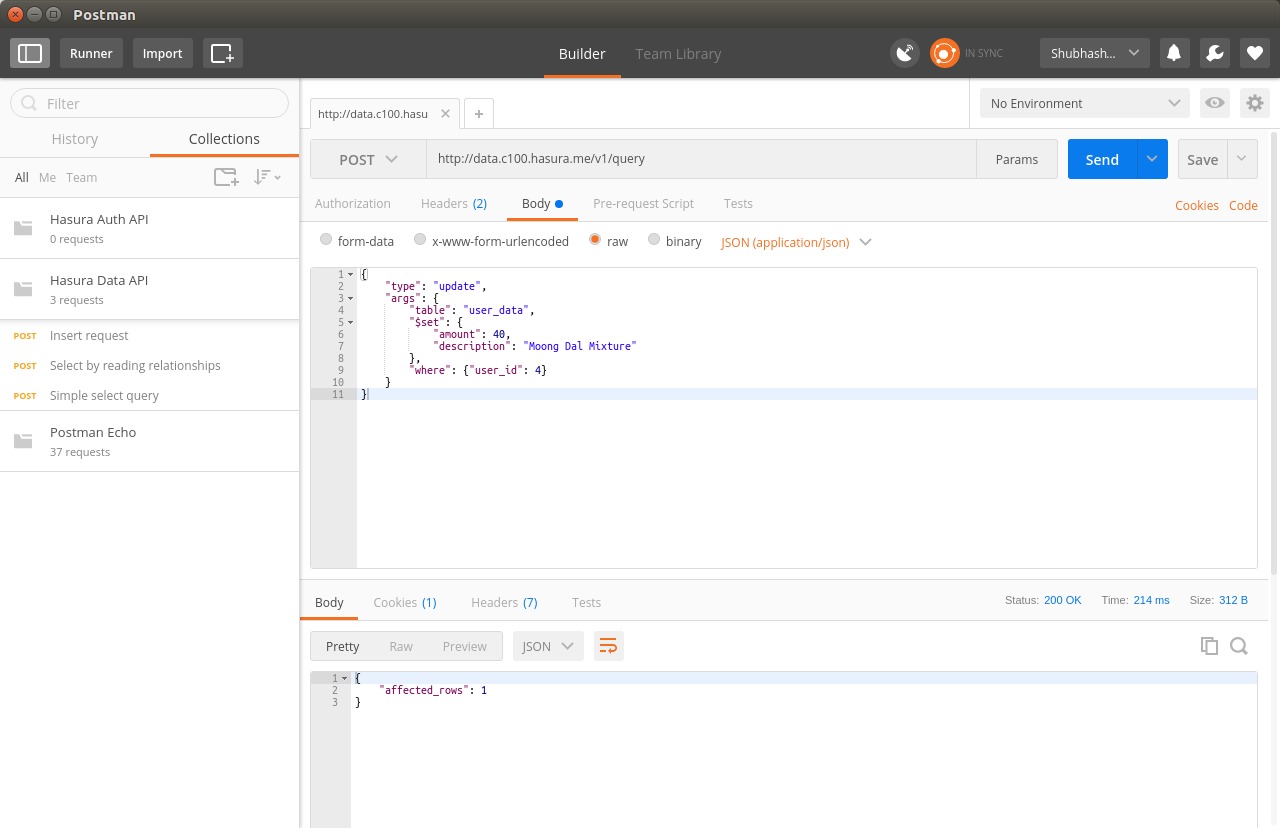Click the Runner button
Image resolution: width=1280 pixels, height=828 pixels.
[x=91, y=53]
